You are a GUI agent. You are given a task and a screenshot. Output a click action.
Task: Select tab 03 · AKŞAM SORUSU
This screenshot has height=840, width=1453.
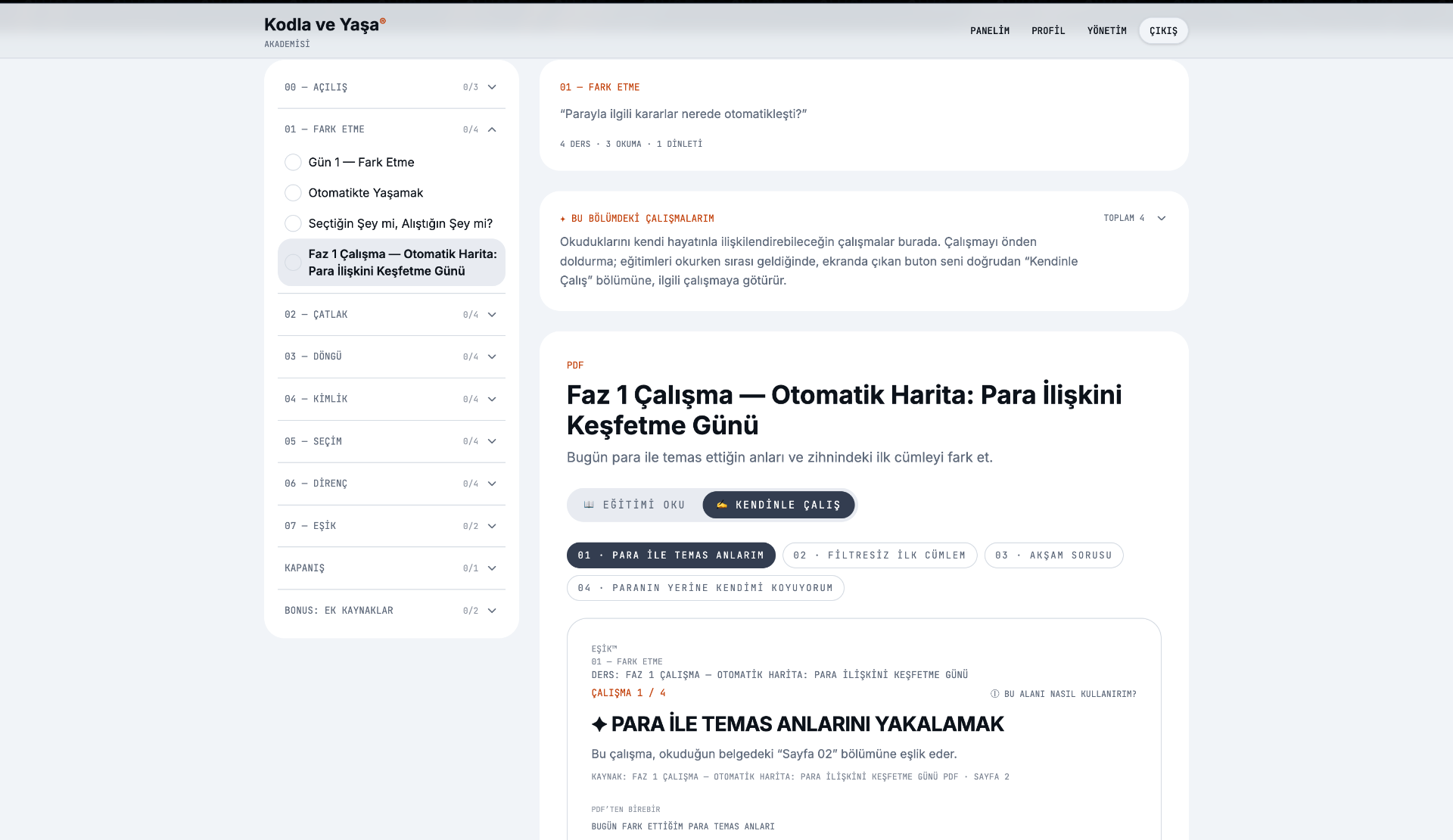click(x=1053, y=555)
